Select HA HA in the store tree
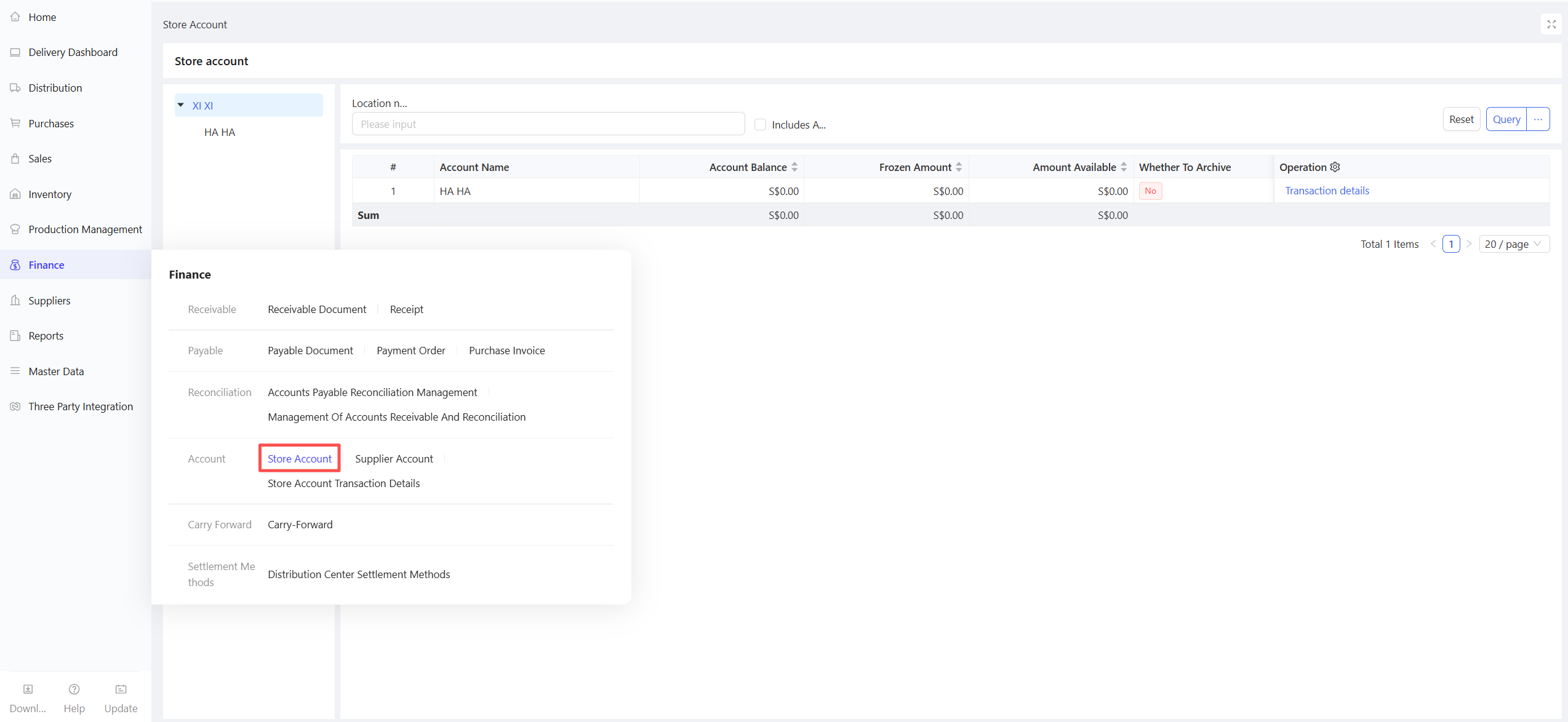Image resolution: width=1568 pixels, height=722 pixels. pos(220,132)
